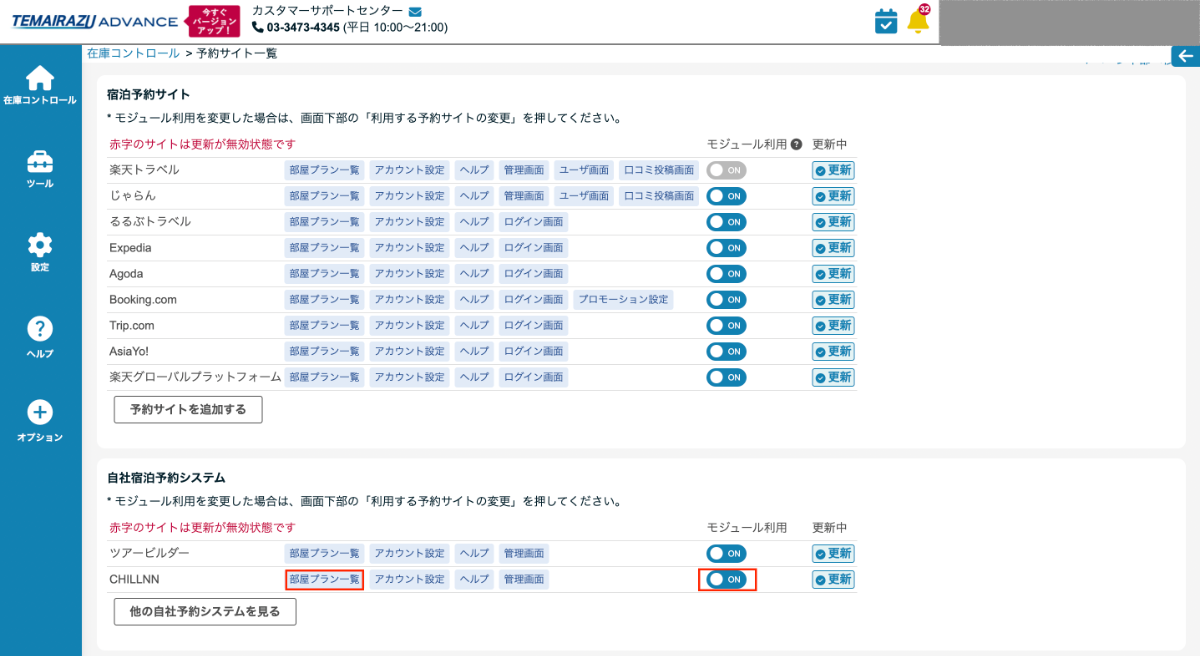Click 他の自社予約システムを見る button
This screenshot has height=656, width=1200.
pos(204,611)
